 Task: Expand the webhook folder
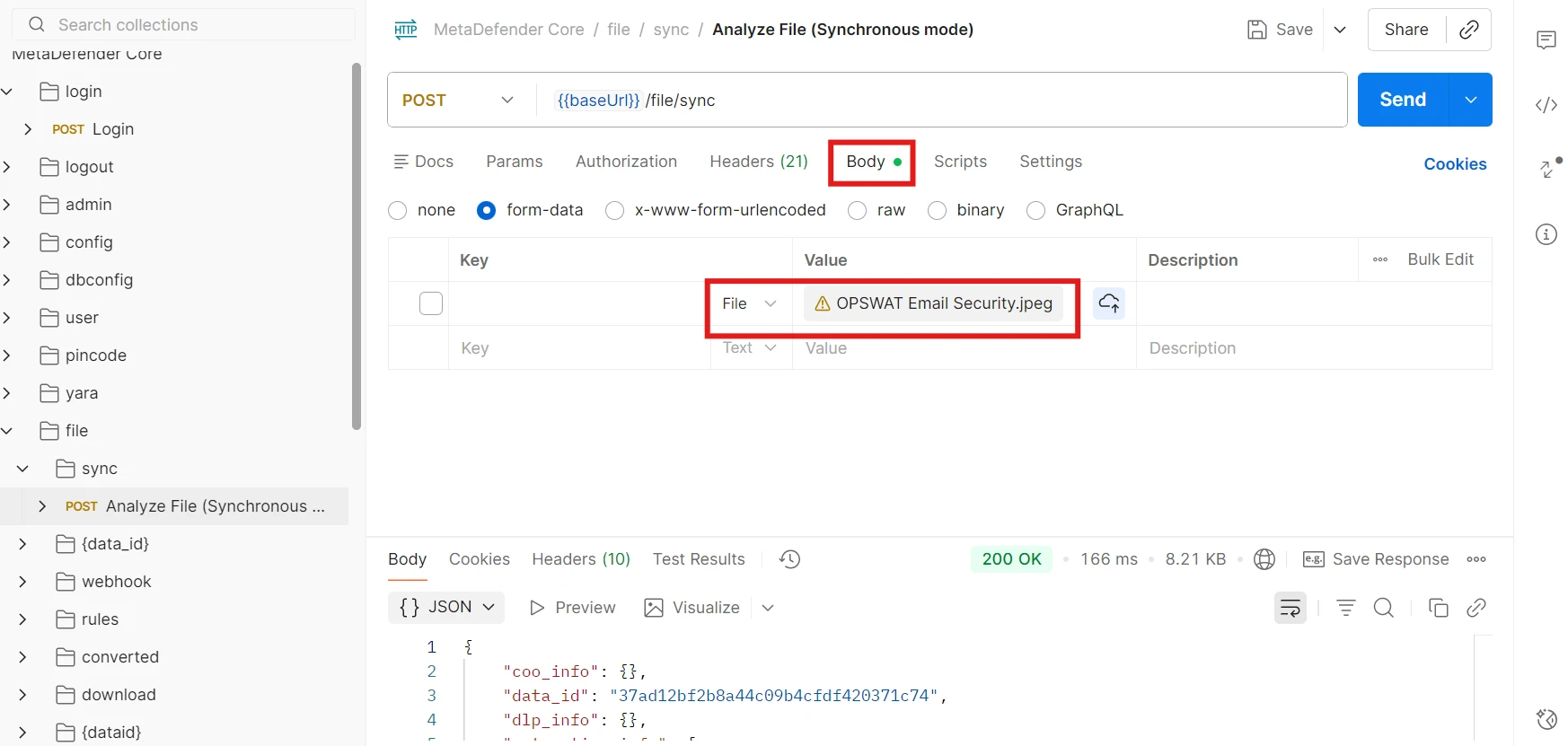pos(22,582)
